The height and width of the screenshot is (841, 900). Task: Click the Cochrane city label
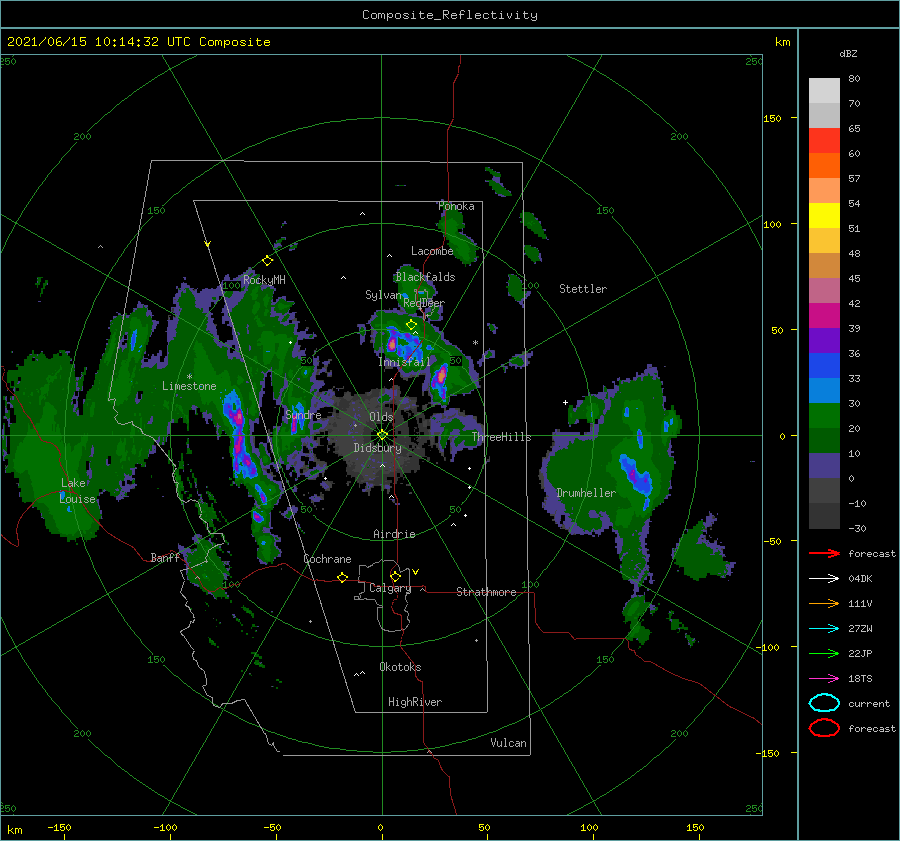[x=327, y=559]
